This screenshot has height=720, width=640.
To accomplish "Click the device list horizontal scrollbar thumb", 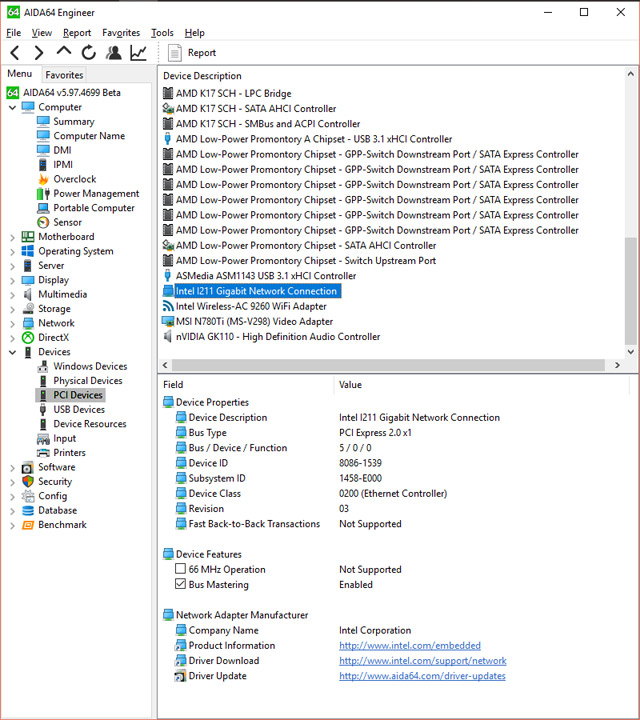I will tap(388, 365).
